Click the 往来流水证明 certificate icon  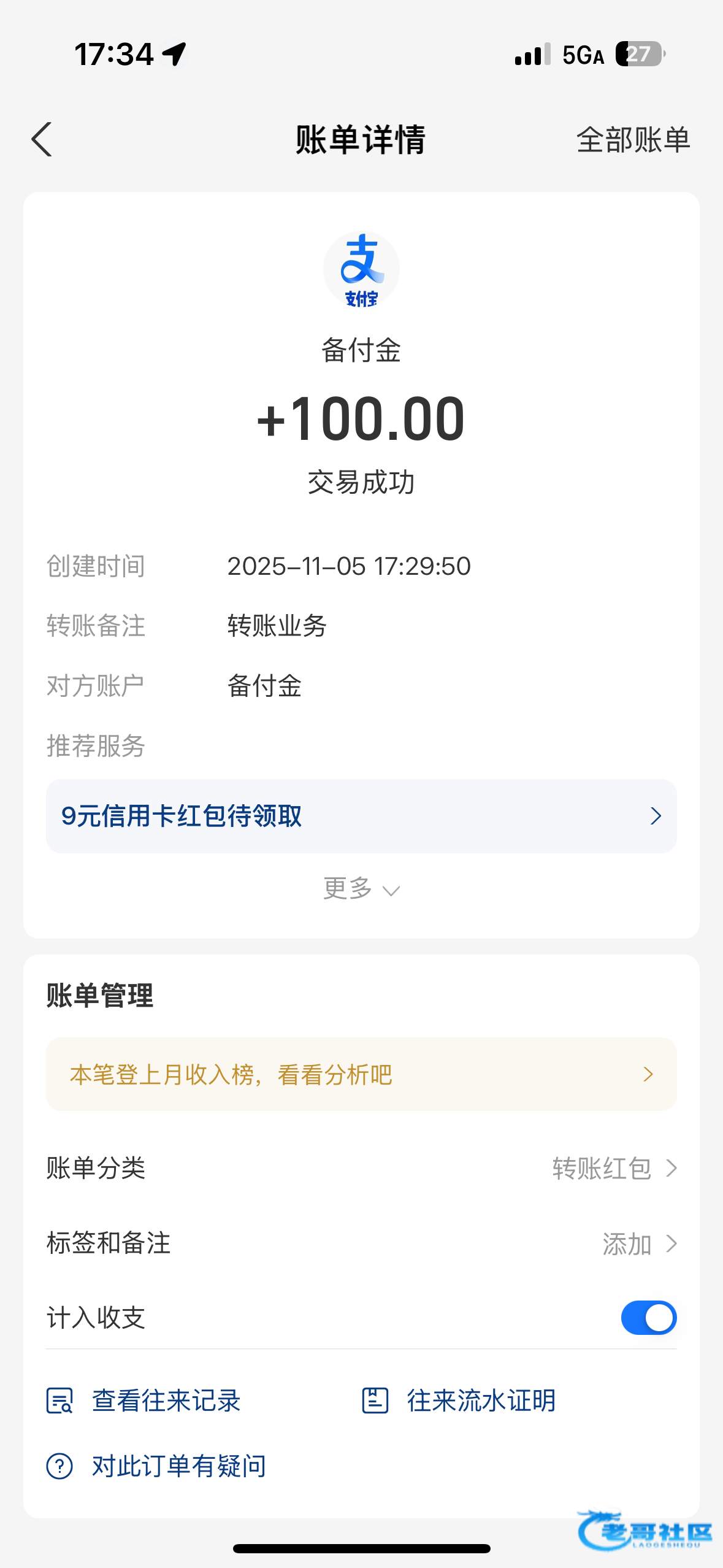pyautogui.click(x=375, y=1401)
